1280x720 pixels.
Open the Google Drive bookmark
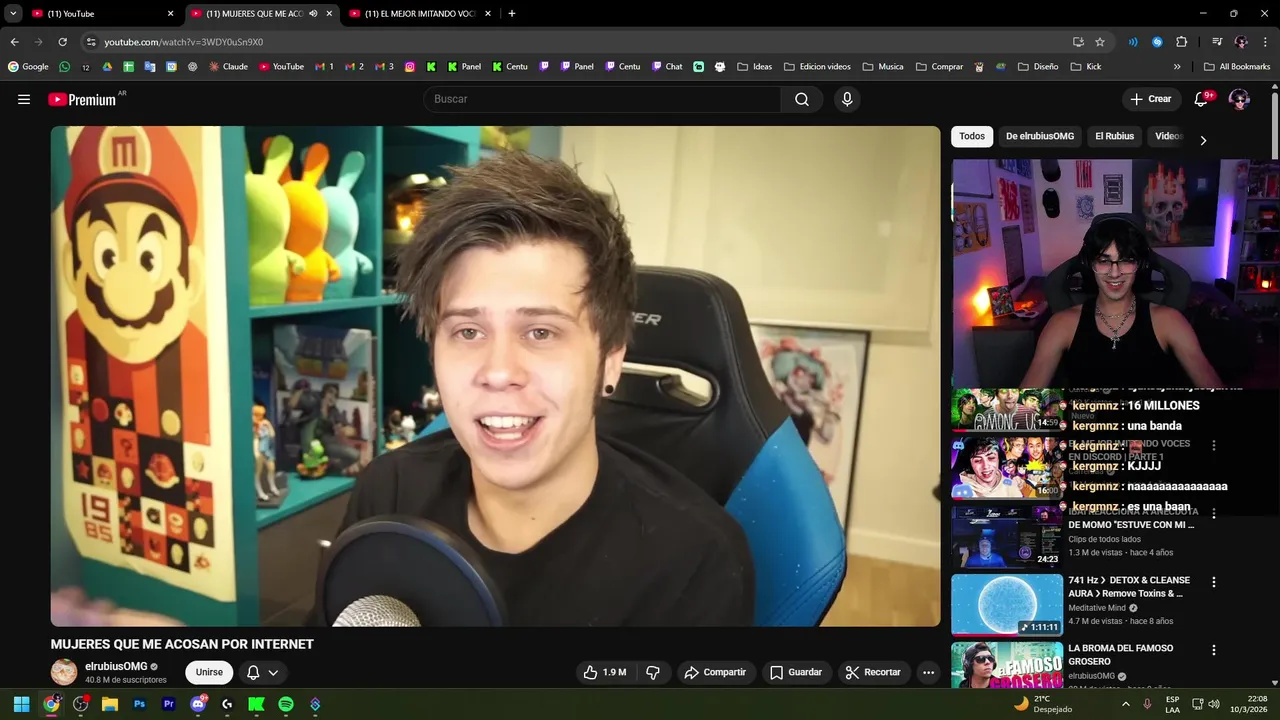107,67
